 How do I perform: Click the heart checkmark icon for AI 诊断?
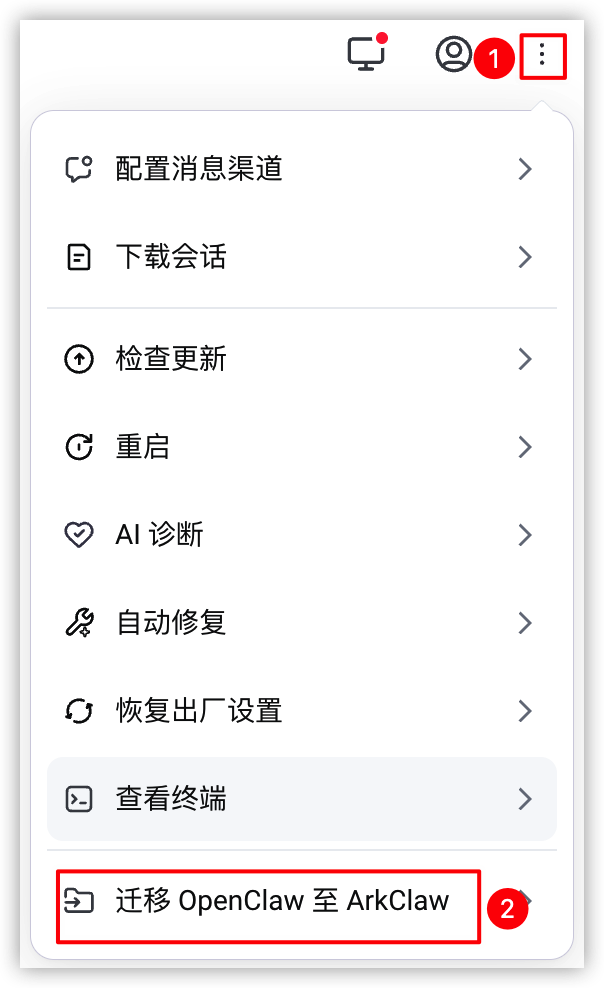click(79, 535)
